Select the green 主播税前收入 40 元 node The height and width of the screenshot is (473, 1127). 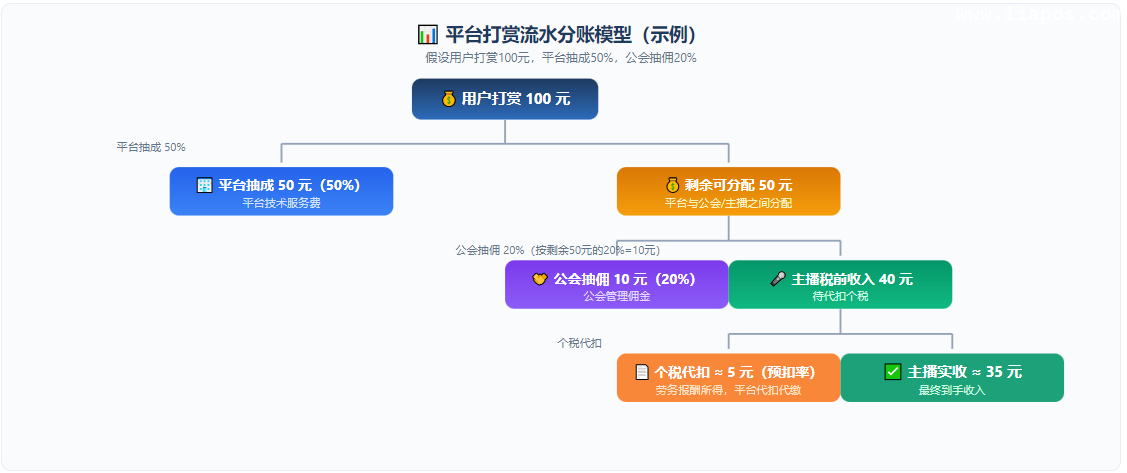tap(840, 285)
